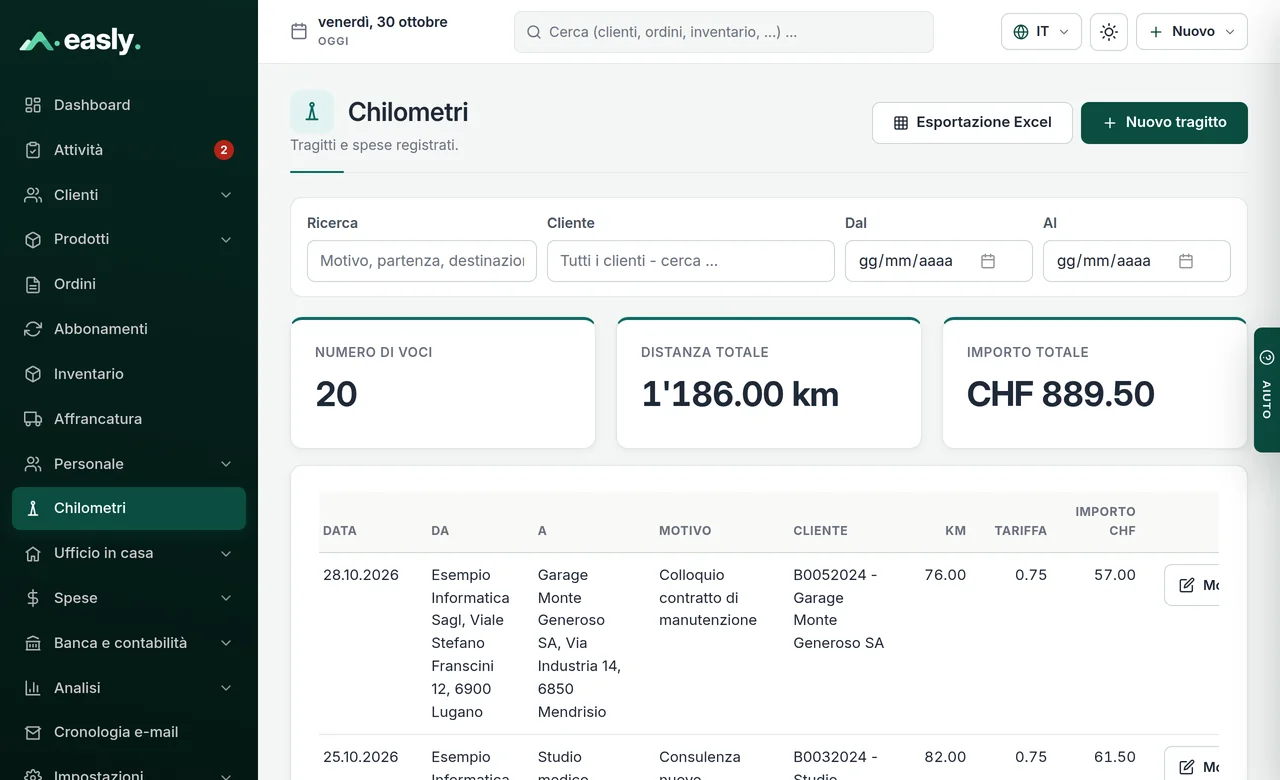Open Dashboard from the sidebar
This screenshot has width=1280, height=780.
click(x=128, y=105)
